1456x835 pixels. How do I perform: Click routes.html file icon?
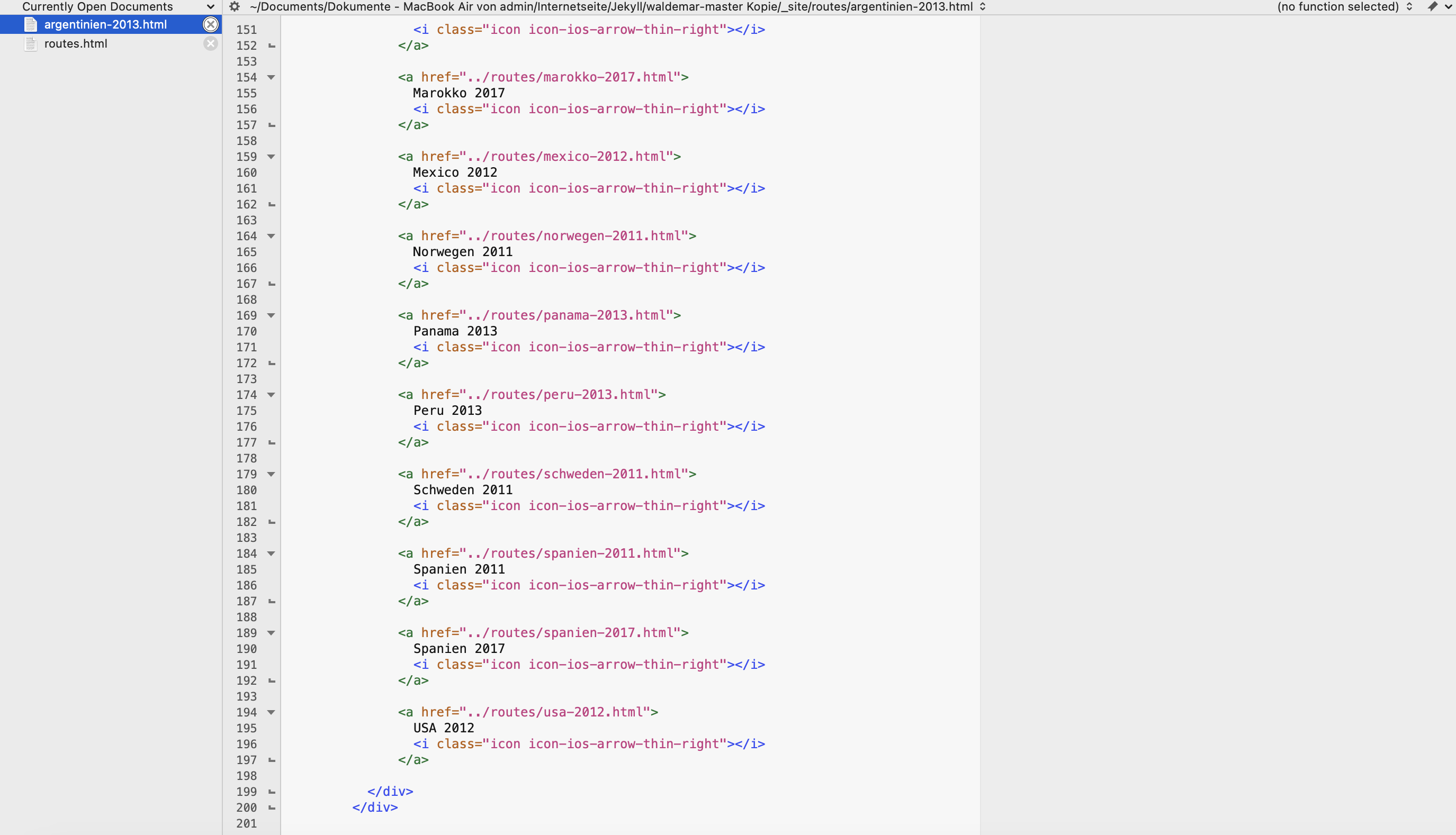[x=30, y=43]
